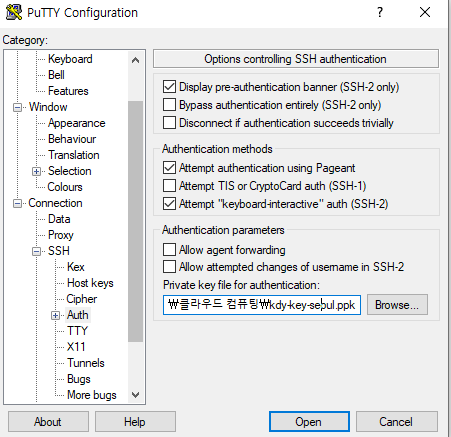The width and height of the screenshot is (451, 437).
Task: Toggle Attempt authentication using Pageant
Action: [x=169, y=168]
